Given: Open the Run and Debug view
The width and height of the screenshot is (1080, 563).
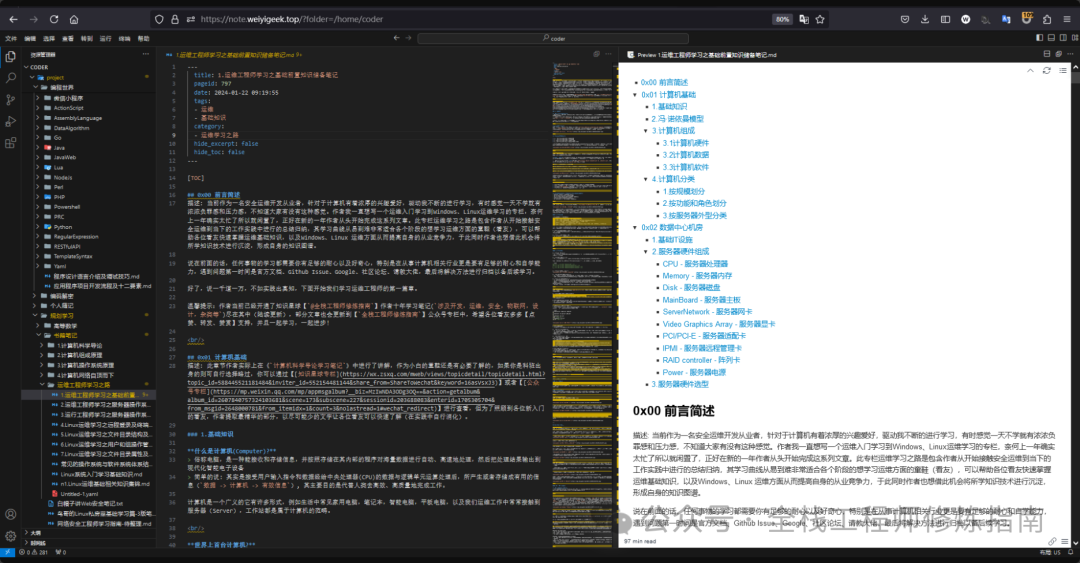Looking at the screenshot, I should 10,121.
